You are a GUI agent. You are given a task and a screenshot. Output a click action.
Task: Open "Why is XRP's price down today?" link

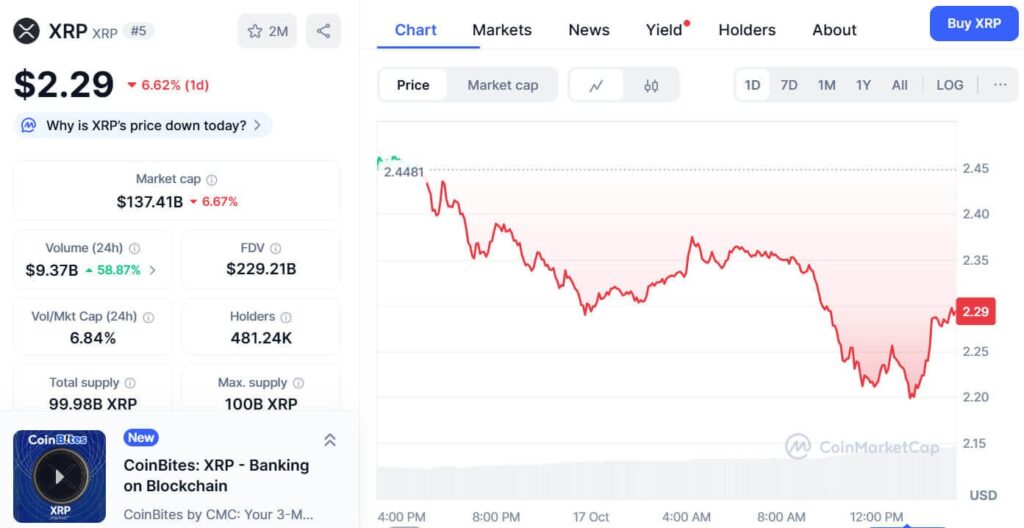click(x=146, y=126)
